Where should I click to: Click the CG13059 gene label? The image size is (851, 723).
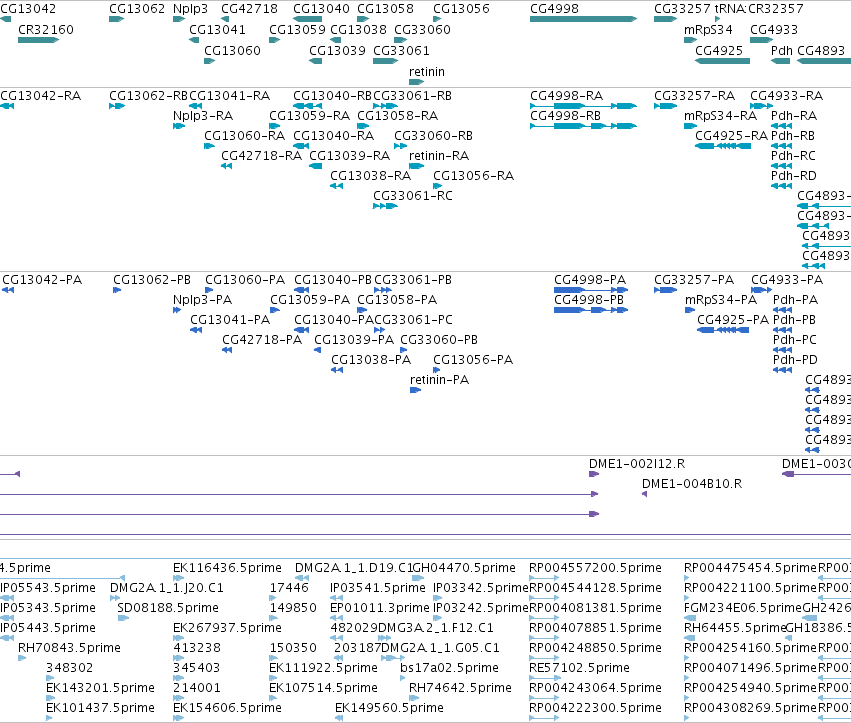click(297, 30)
